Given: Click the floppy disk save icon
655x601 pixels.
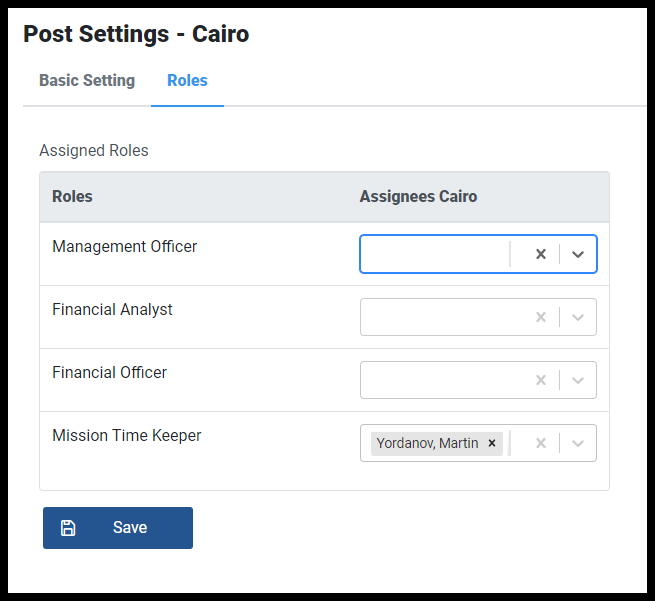Looking at the screenshot, I should [68, 528].
